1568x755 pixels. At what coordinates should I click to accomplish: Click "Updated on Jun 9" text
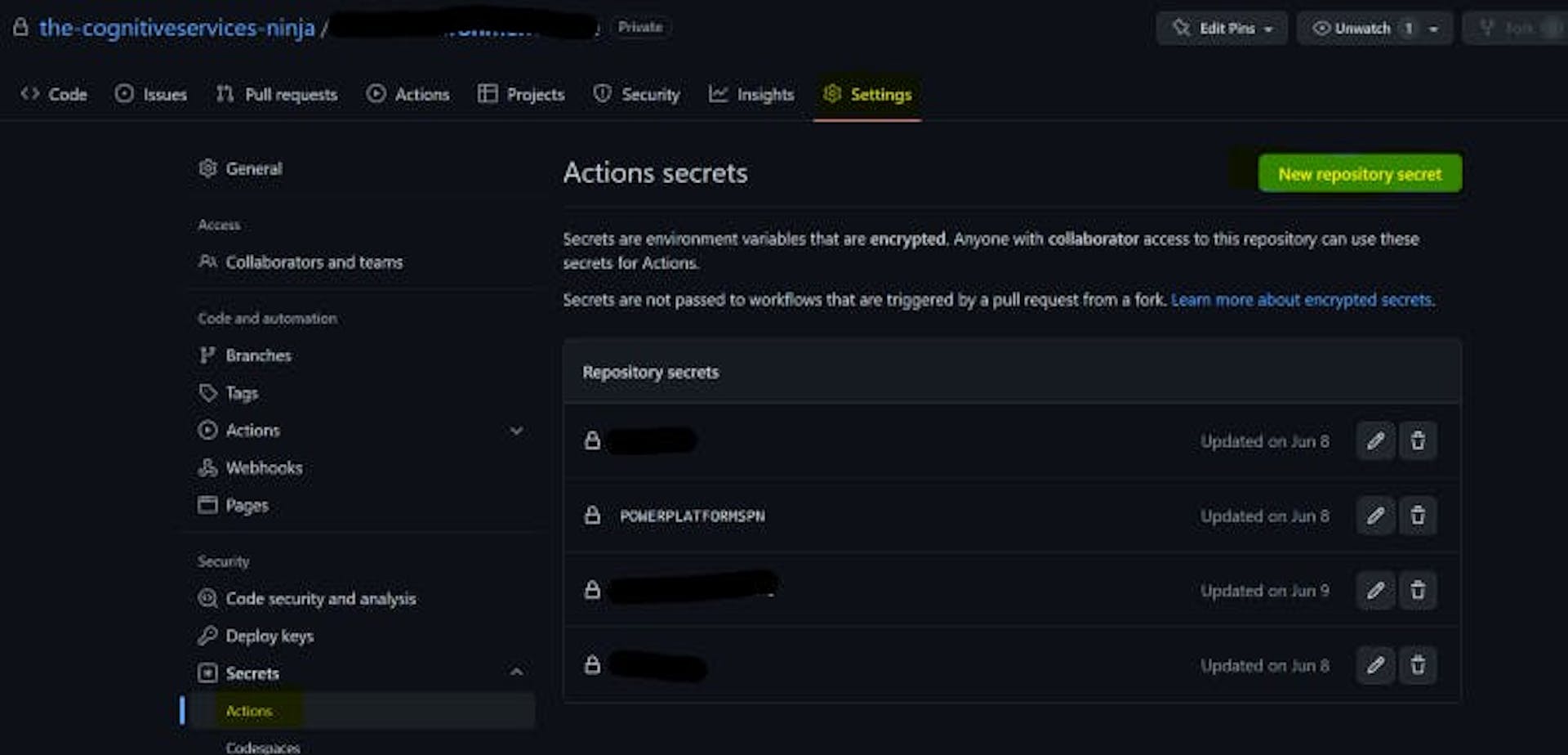[x=1265, y=591]
